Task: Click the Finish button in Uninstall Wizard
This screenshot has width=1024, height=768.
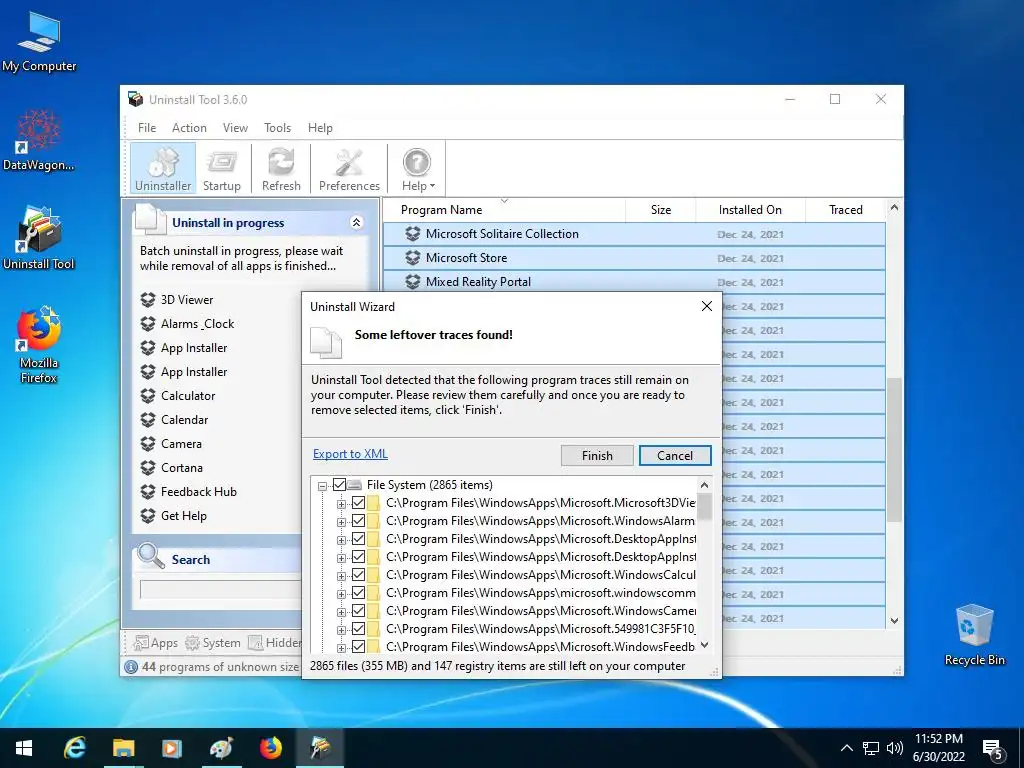Action: pos(597,456)
